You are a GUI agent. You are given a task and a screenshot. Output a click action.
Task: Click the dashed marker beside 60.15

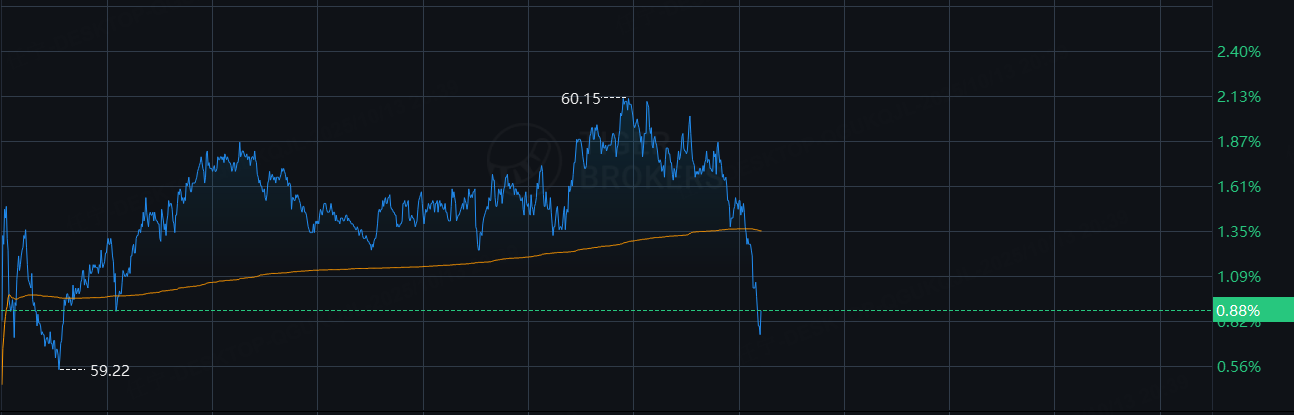[615, 98]
